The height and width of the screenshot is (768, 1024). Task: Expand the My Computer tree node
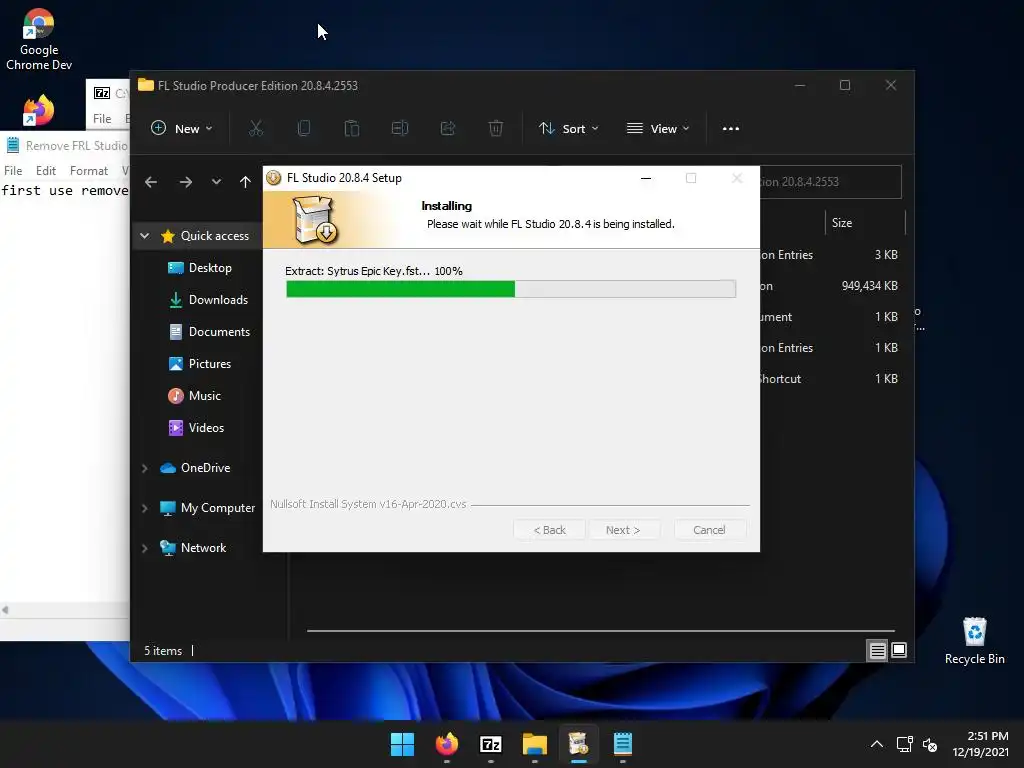pos(145,508)
